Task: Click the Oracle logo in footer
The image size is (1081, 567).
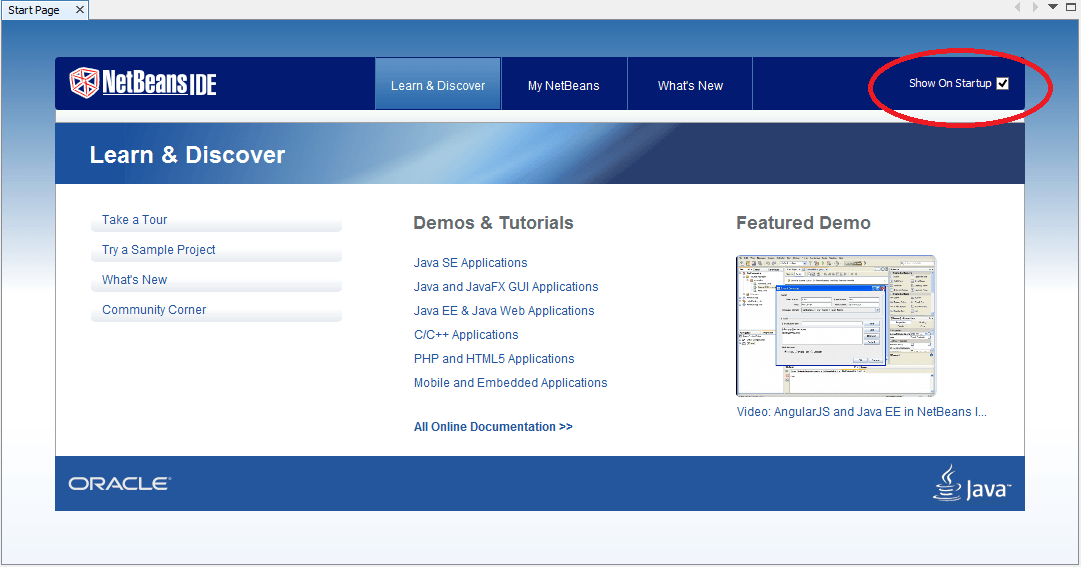Action: pos(119,484)
